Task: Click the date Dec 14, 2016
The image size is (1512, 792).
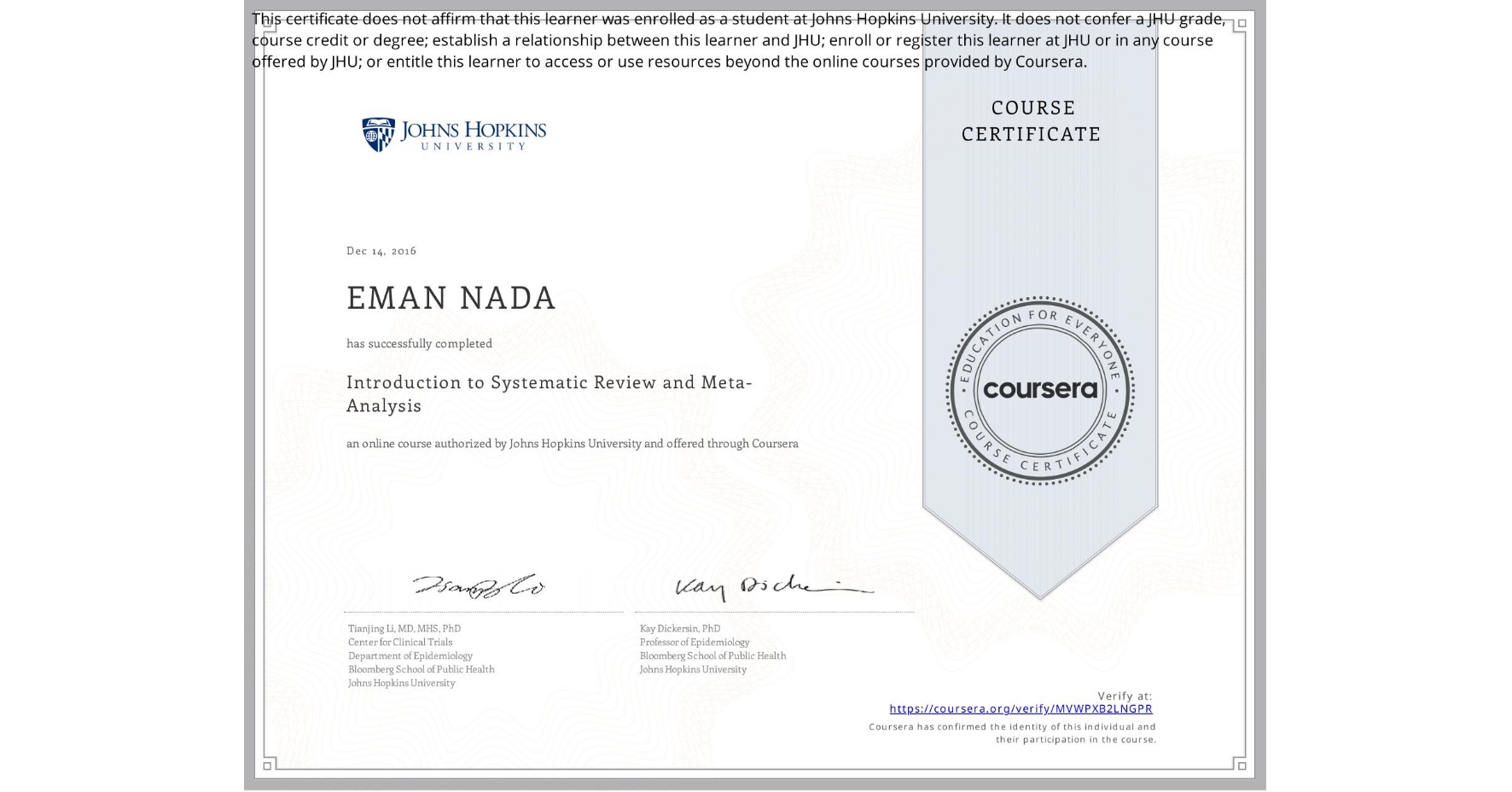Action: click(381, 251)
